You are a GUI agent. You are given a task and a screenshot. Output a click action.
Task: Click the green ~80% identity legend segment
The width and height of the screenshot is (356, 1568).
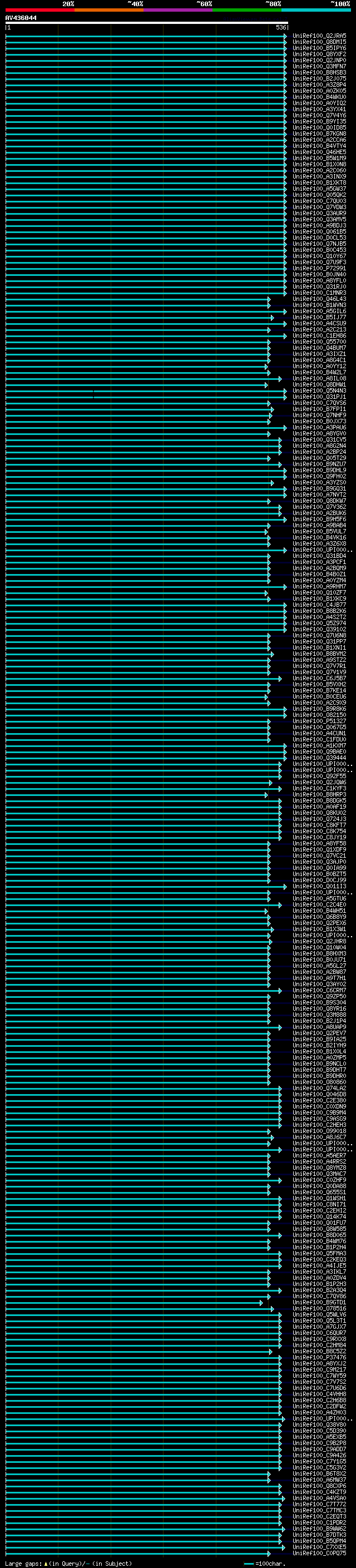[247, 10]
